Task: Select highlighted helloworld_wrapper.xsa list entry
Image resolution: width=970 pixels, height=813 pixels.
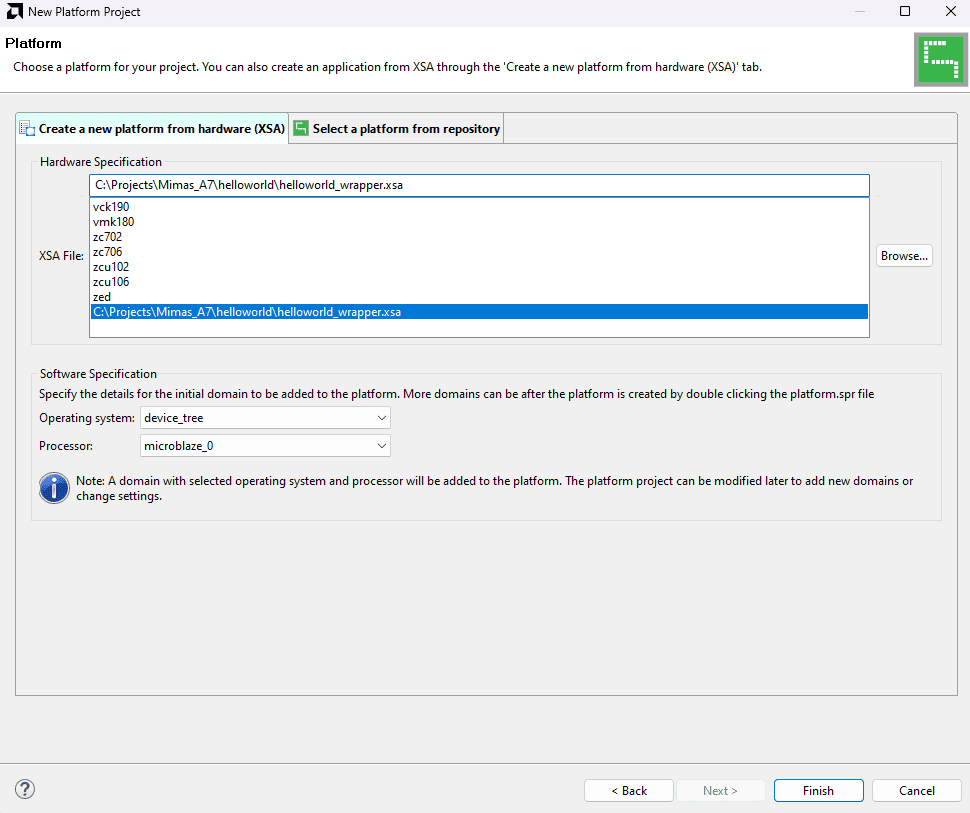Action: [x=247, y=312]
